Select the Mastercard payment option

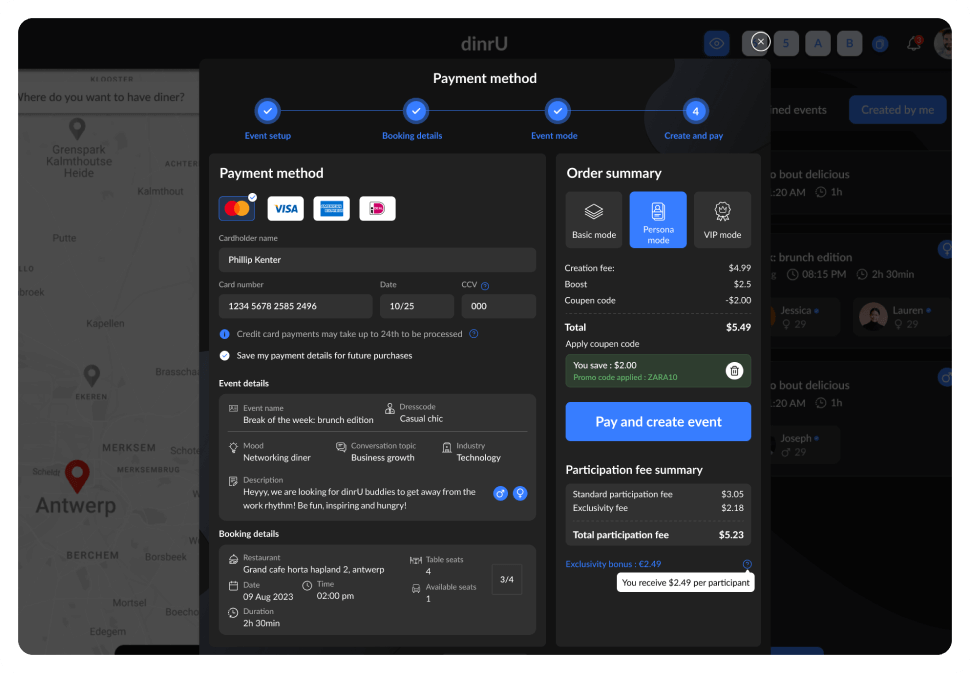(x=237, y=208)
